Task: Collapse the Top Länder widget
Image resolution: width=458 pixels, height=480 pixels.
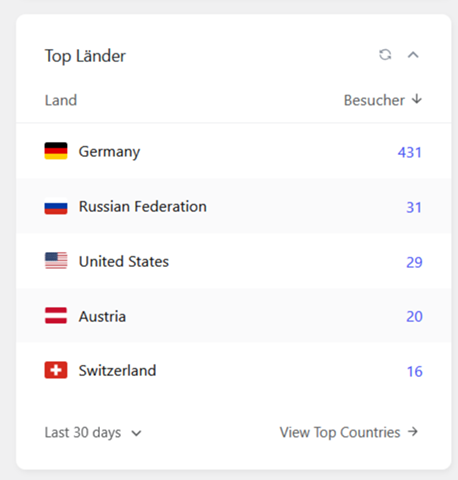Action: click(413, 55)
